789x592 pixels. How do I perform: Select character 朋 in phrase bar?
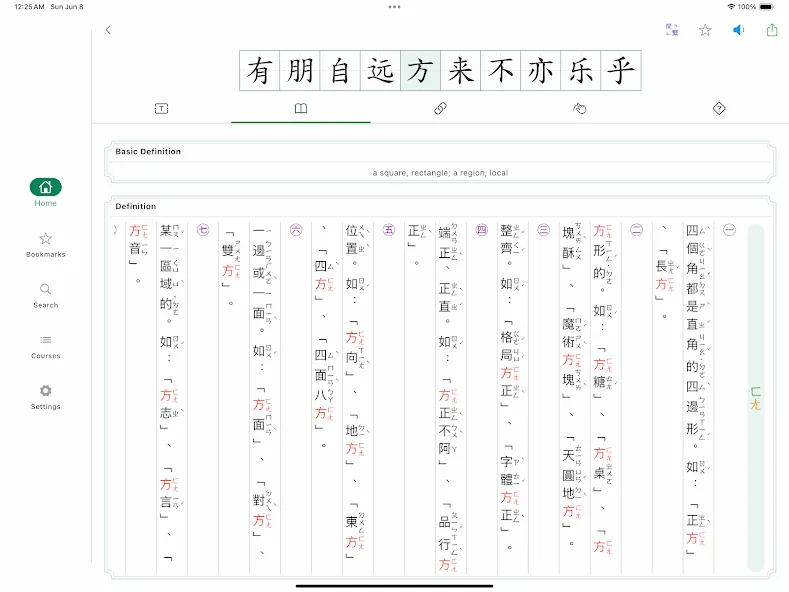(300, 70)
